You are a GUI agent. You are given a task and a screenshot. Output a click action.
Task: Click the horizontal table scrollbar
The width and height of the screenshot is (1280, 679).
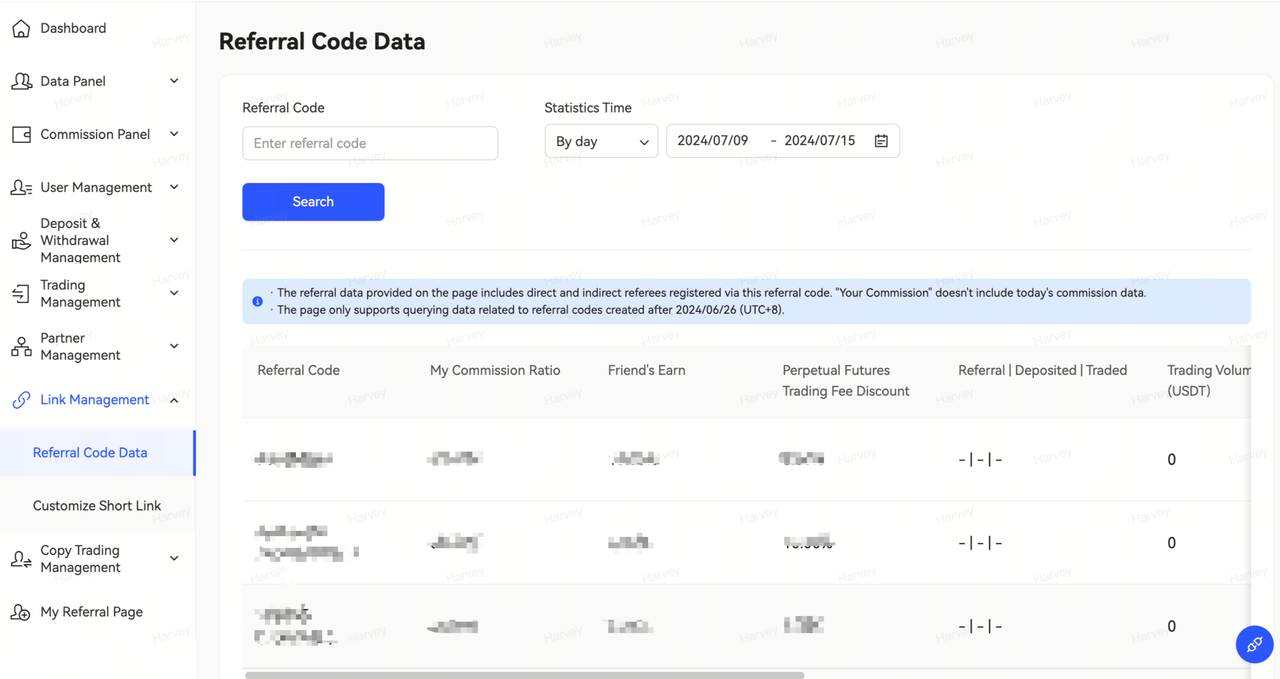524,675
